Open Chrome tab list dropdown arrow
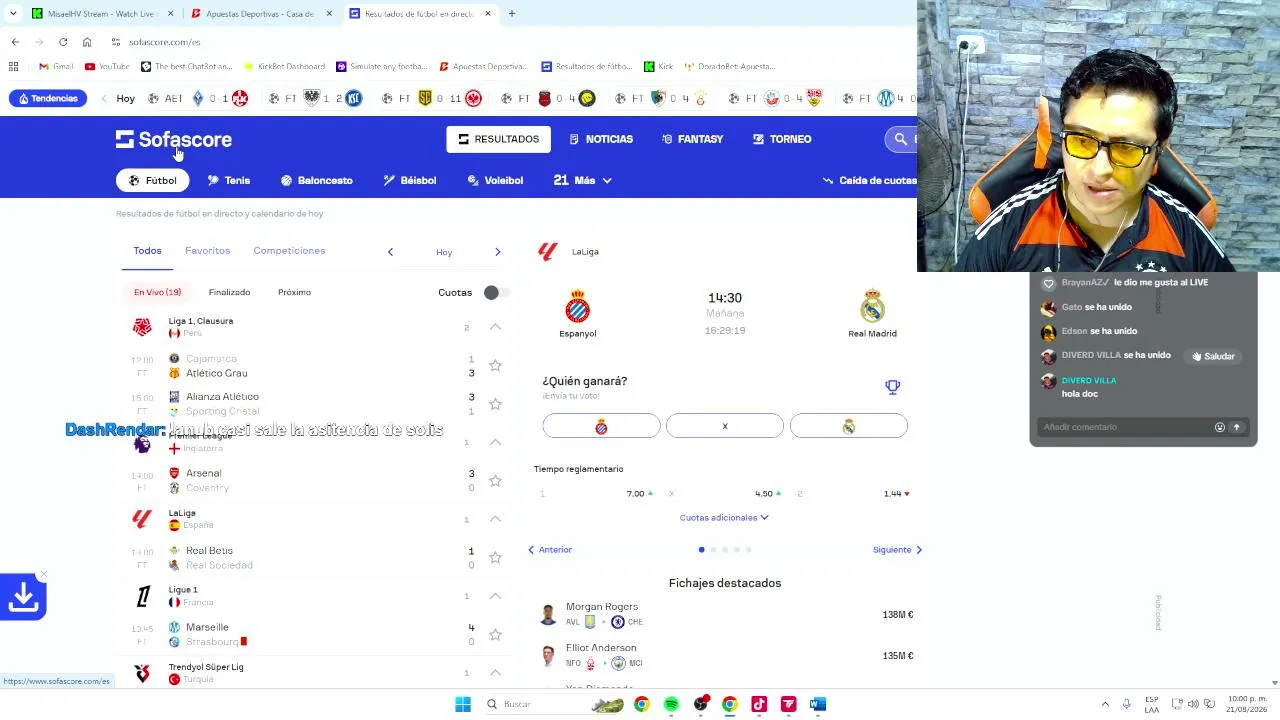This screenshot has height=720, width=1280. click(13, 14)
